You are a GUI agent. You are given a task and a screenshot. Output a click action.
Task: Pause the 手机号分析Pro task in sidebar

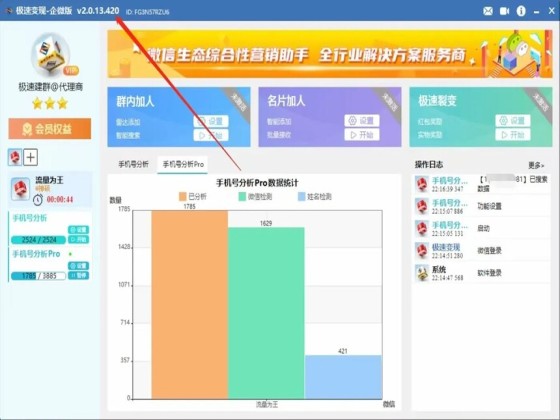(x=78, y=275)
